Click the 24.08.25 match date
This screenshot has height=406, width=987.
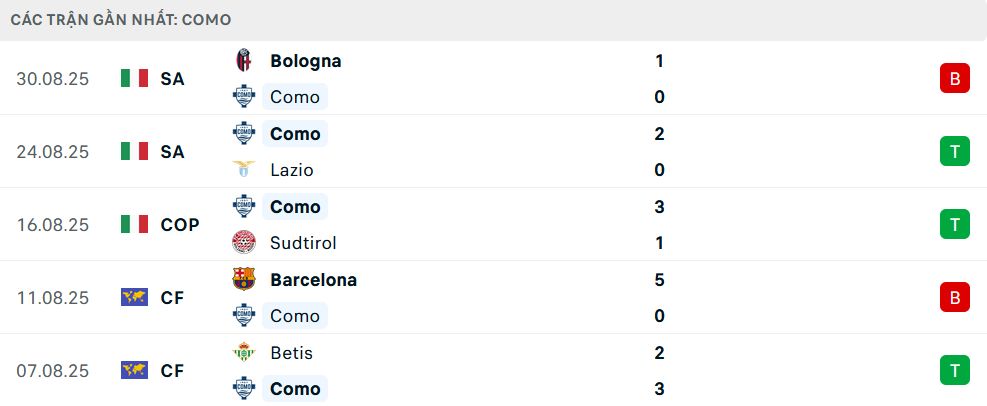point(53,151)
